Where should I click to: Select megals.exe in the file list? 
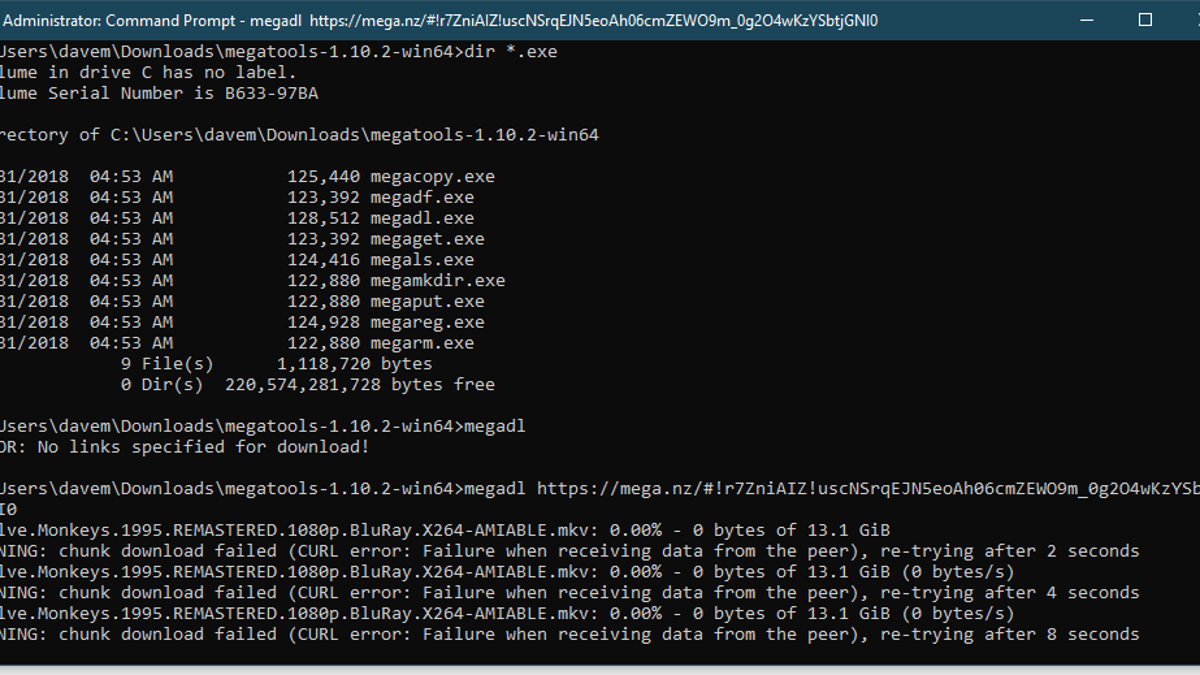coord(422,260)
